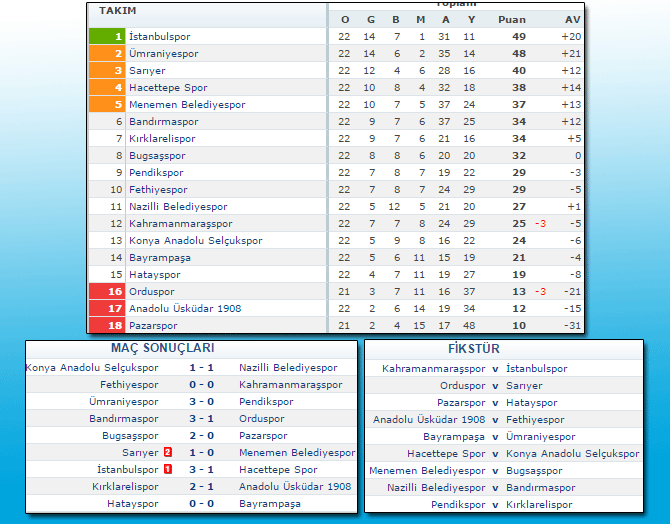The width and height of the screenshot is (670, 524).
Task: Click İstanbulspor's red card icon in match results
Action: (x=167, y=469)
